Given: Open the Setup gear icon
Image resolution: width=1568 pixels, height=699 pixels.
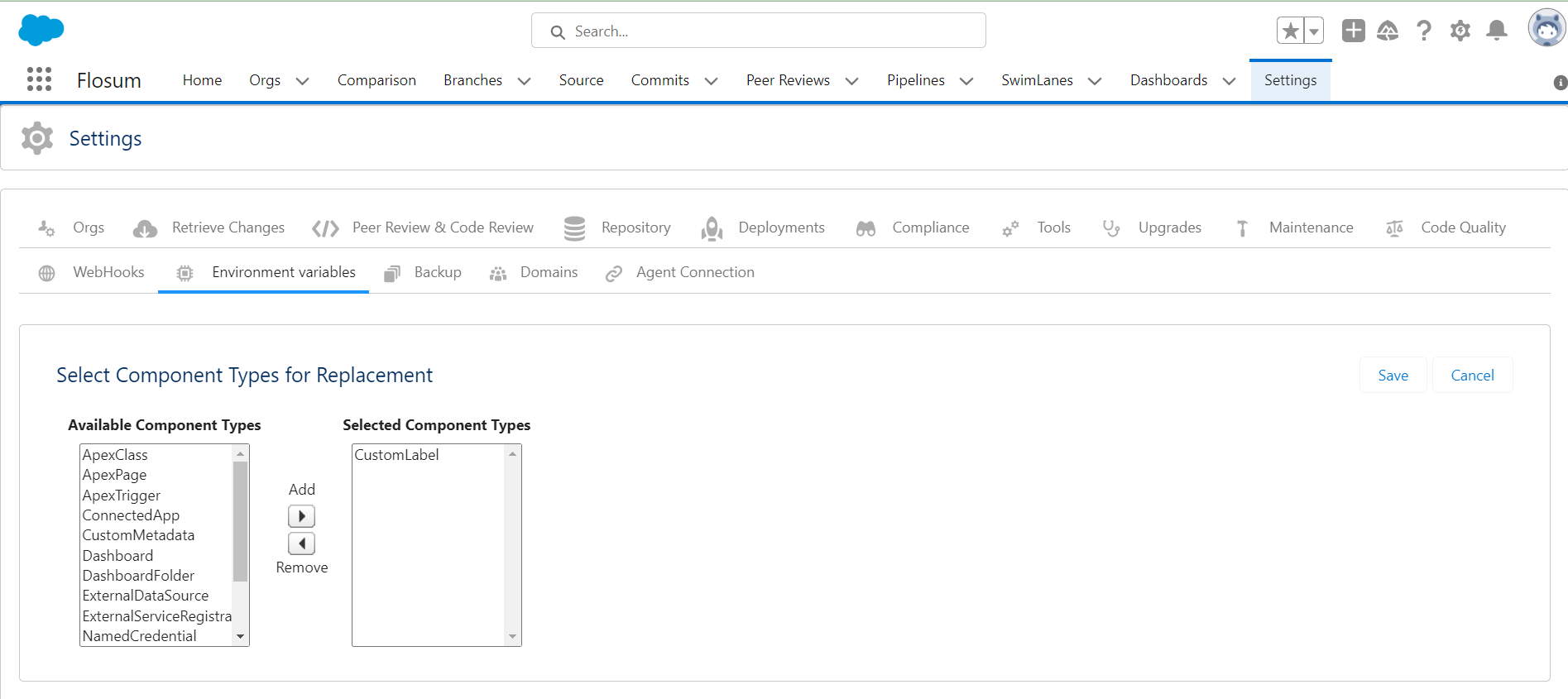Looking at the screenshot, I should tap(1460, 31).
